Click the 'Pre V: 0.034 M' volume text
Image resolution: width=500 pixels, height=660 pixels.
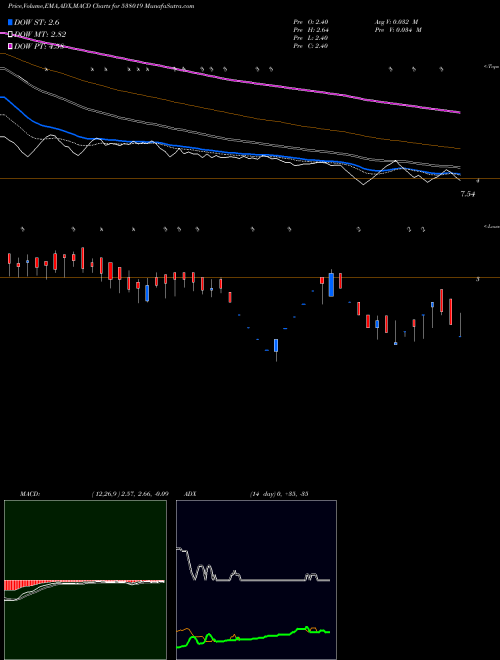point(398,30)
